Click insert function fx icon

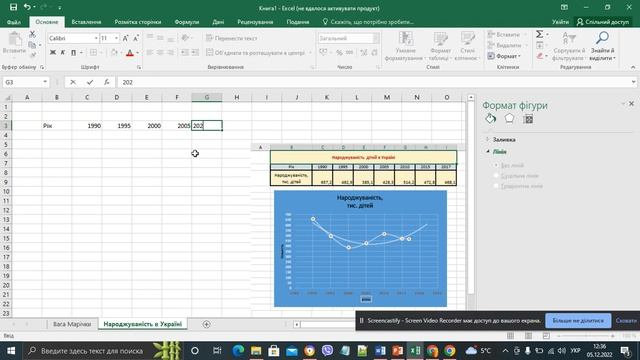(107, 82)
